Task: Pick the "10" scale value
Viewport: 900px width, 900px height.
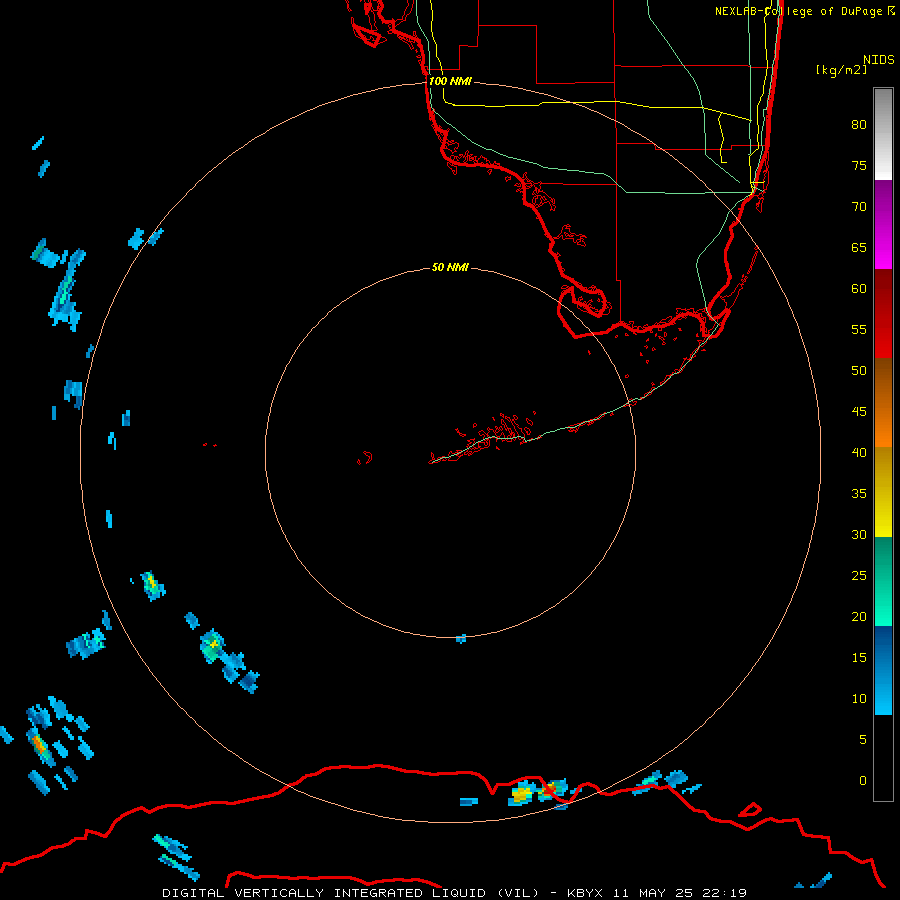Action: pyautogui.click(x=859, y=699)
